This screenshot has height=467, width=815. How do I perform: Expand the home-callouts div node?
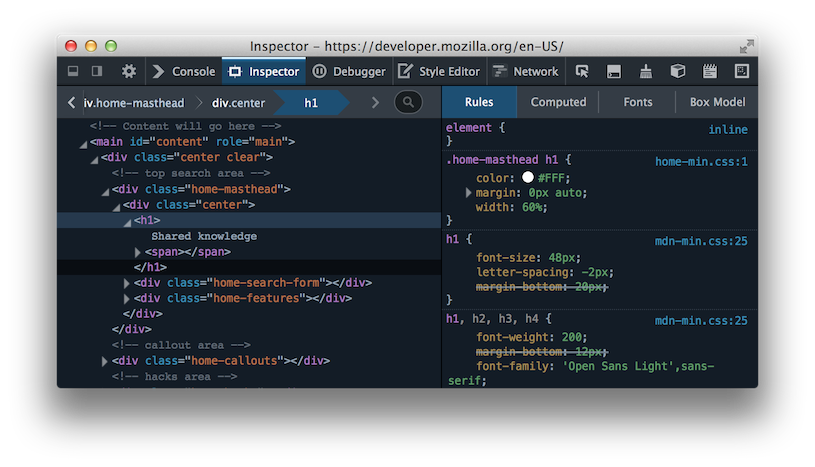click(105, 361)
